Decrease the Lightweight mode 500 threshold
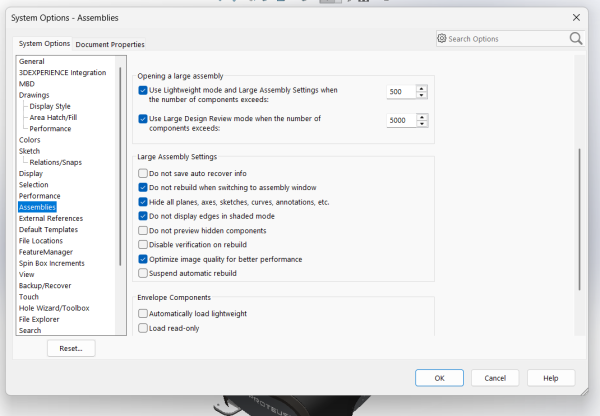 click(422, 95)
